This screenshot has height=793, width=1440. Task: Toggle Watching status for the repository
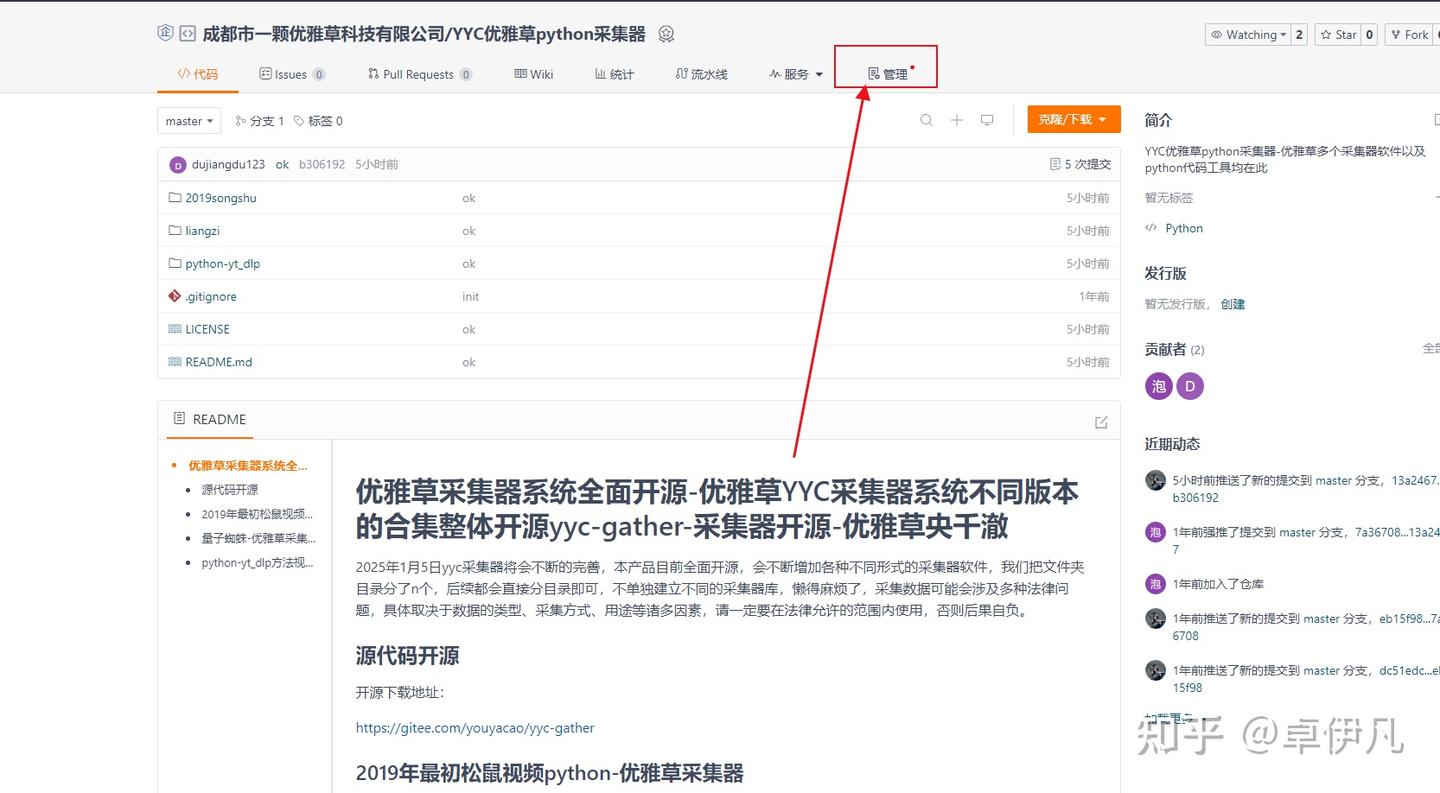tap(1248, 33)
